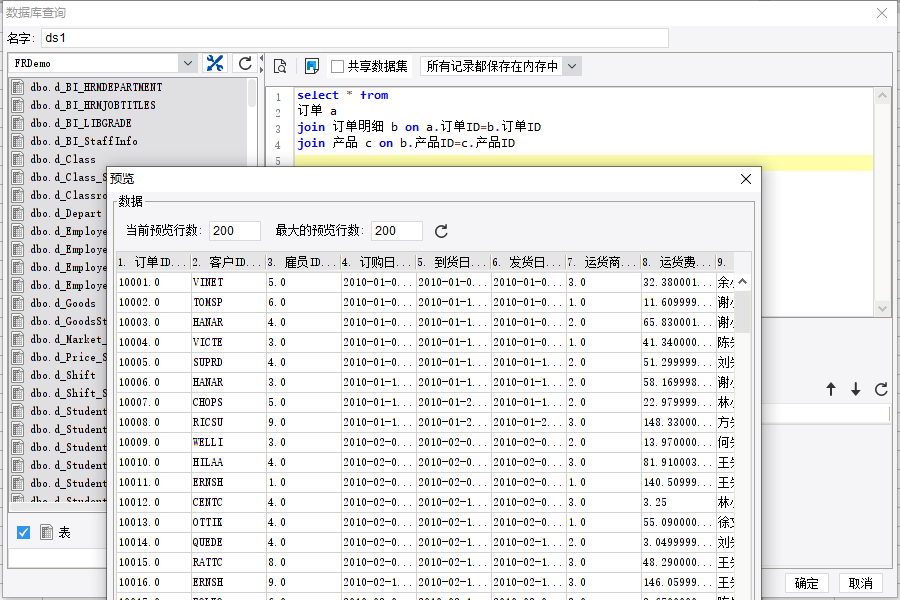Move parameter down with the down arrow
This screenshot has height=600, width=900.
click(856, 389)
